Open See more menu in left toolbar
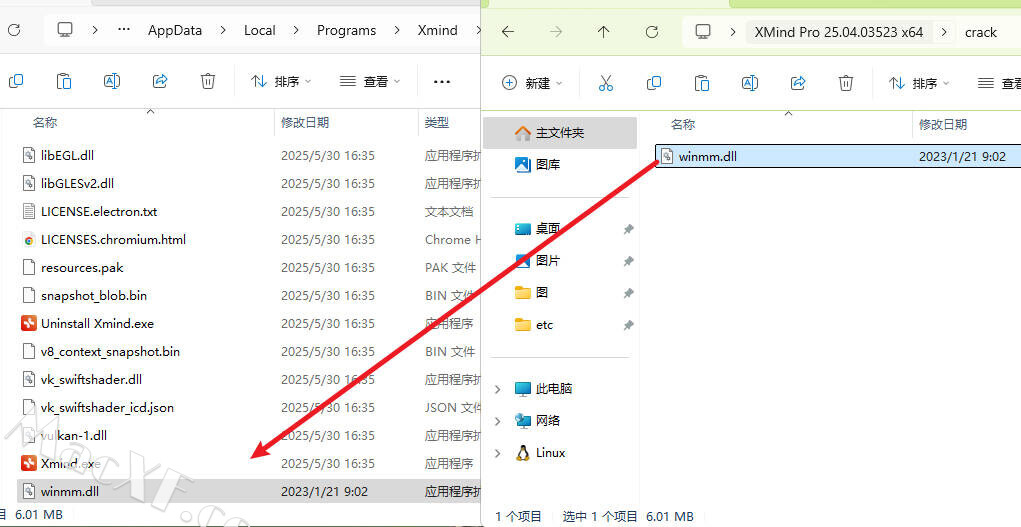The height and width of the screenshot is (527, 1021). [441, 81]
